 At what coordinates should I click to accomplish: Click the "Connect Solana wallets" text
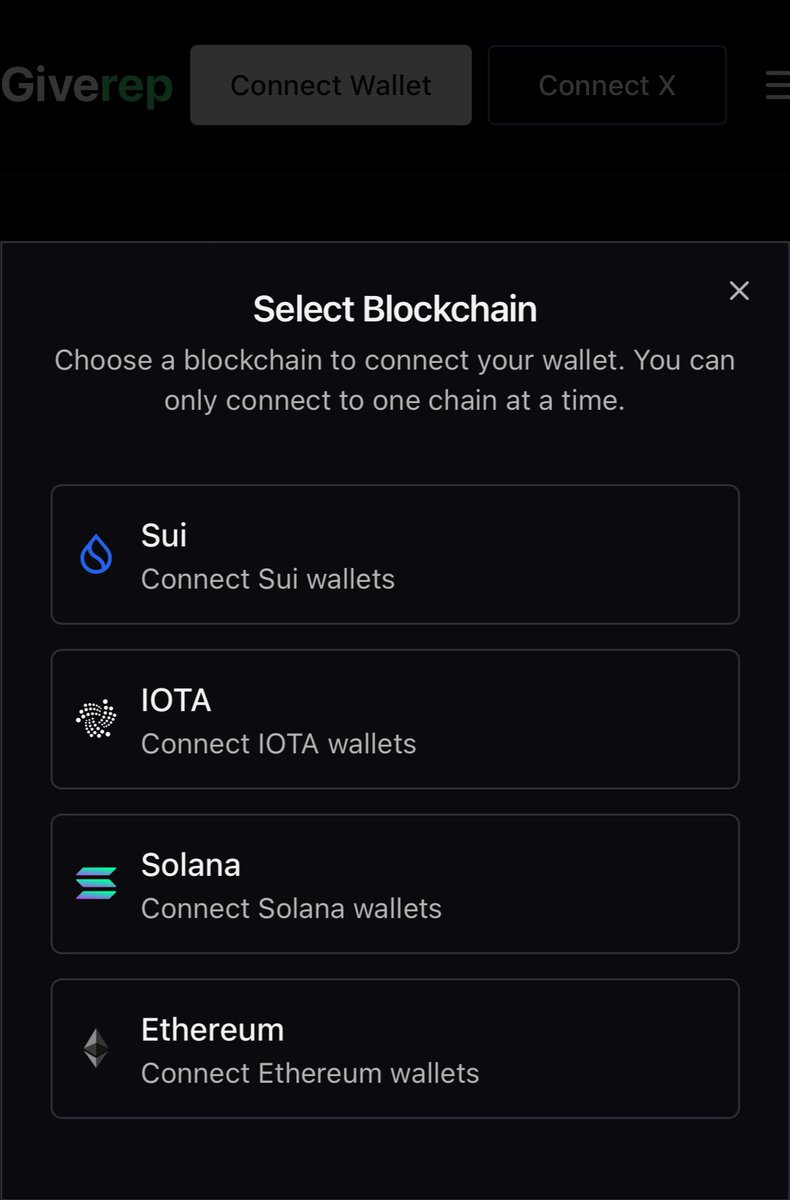(291, 908)
